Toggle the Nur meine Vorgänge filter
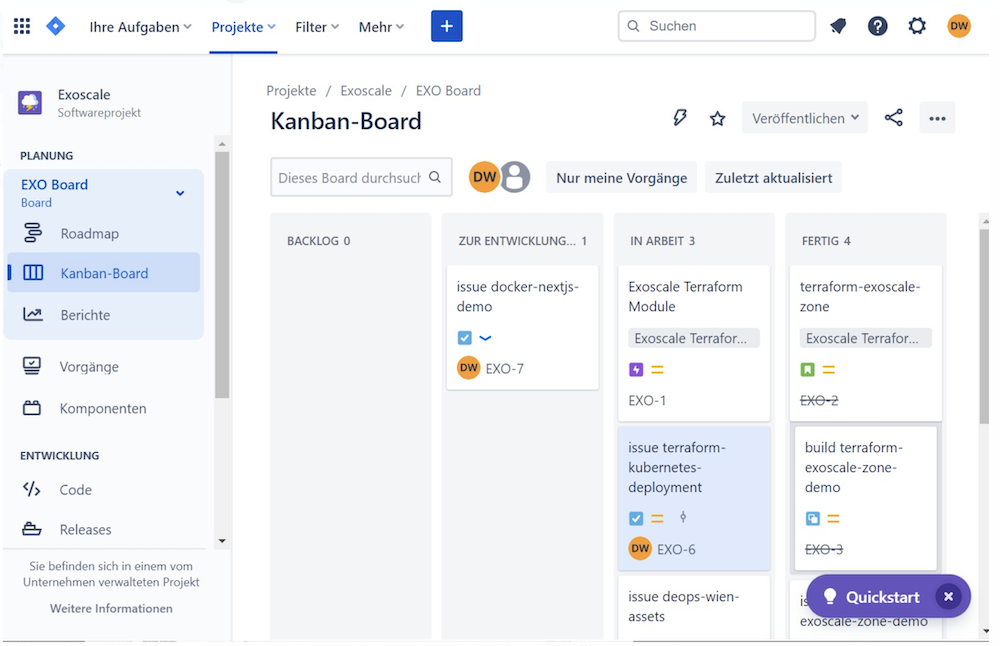Viewport: 1000px width, 646px height. tap(621, 178)
